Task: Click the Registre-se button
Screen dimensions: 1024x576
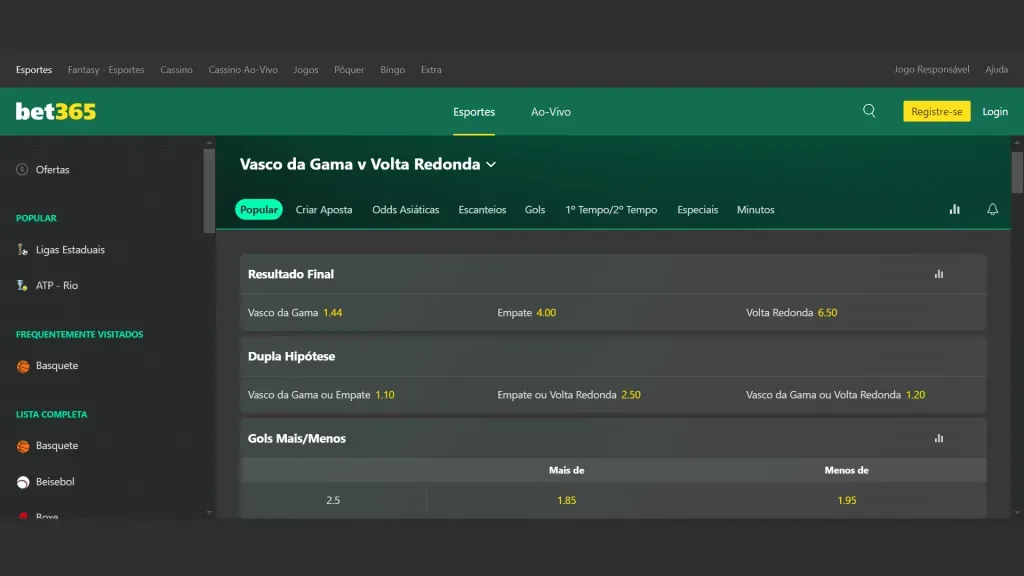Action: [936, 111]
